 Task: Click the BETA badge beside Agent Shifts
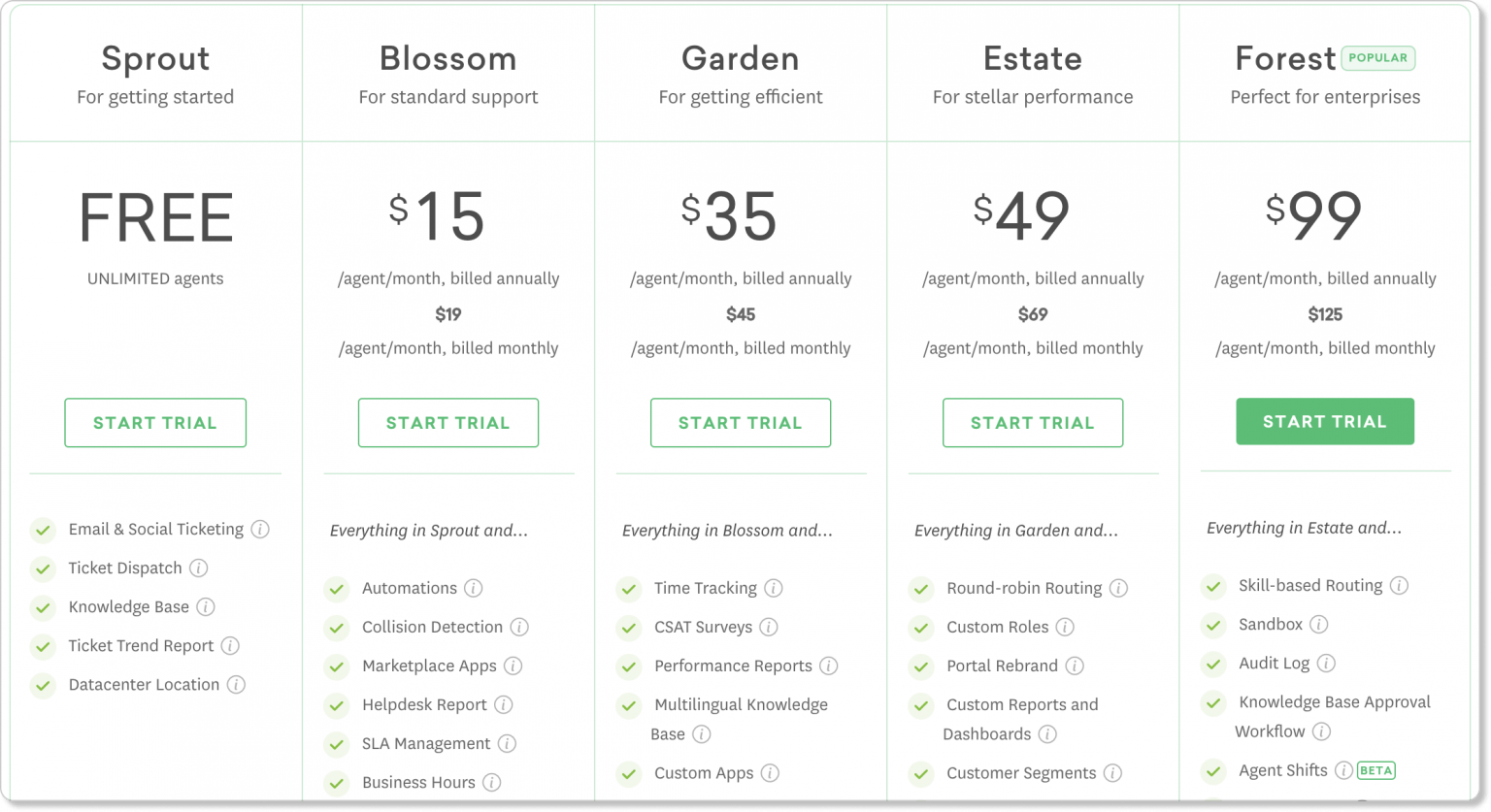point(1375,770)
